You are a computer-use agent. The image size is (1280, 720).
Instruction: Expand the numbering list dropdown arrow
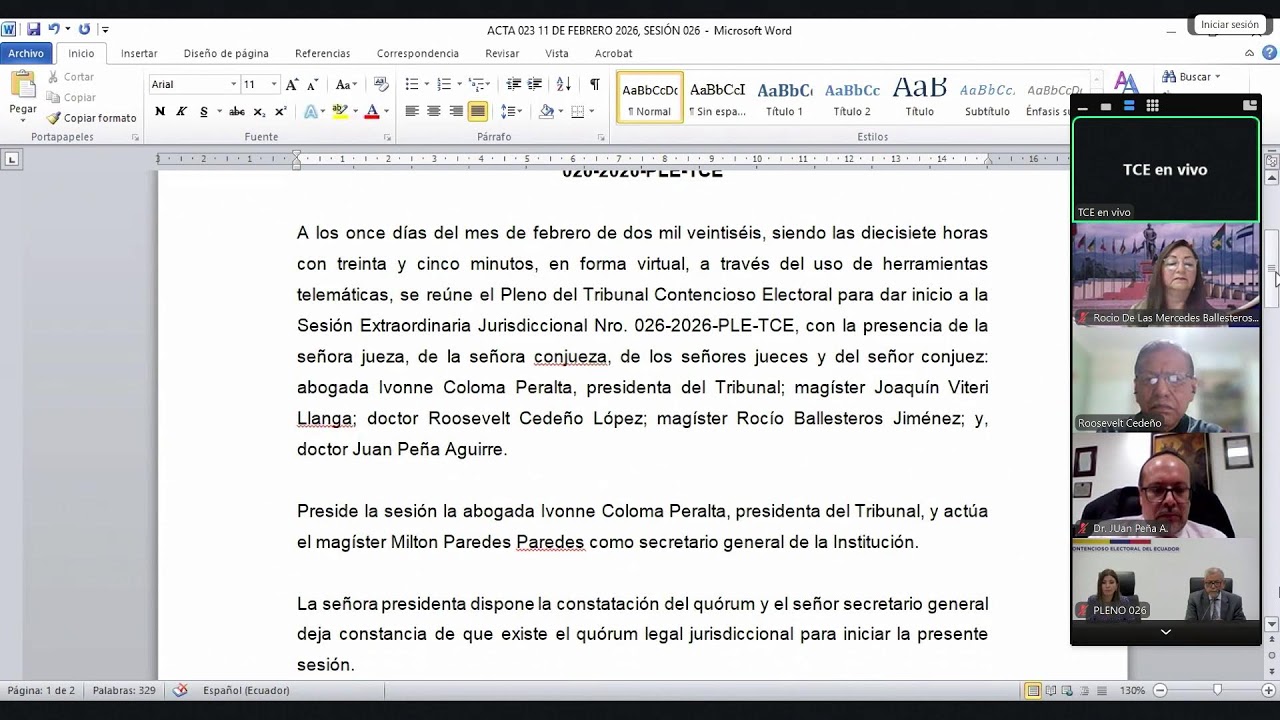(459, 85)
